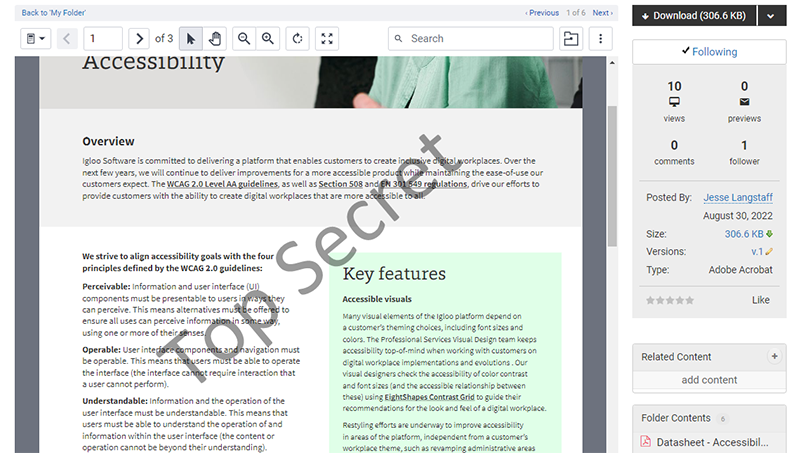The image size is (800, 453).
Task: Go to Next item
Action: click(x=603, y=13)
